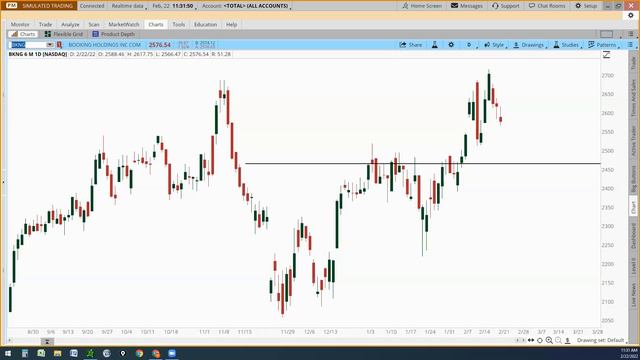Click the last price 2576.54
Image resolution: width=640 pixels, height=360 pixels.
159,45
